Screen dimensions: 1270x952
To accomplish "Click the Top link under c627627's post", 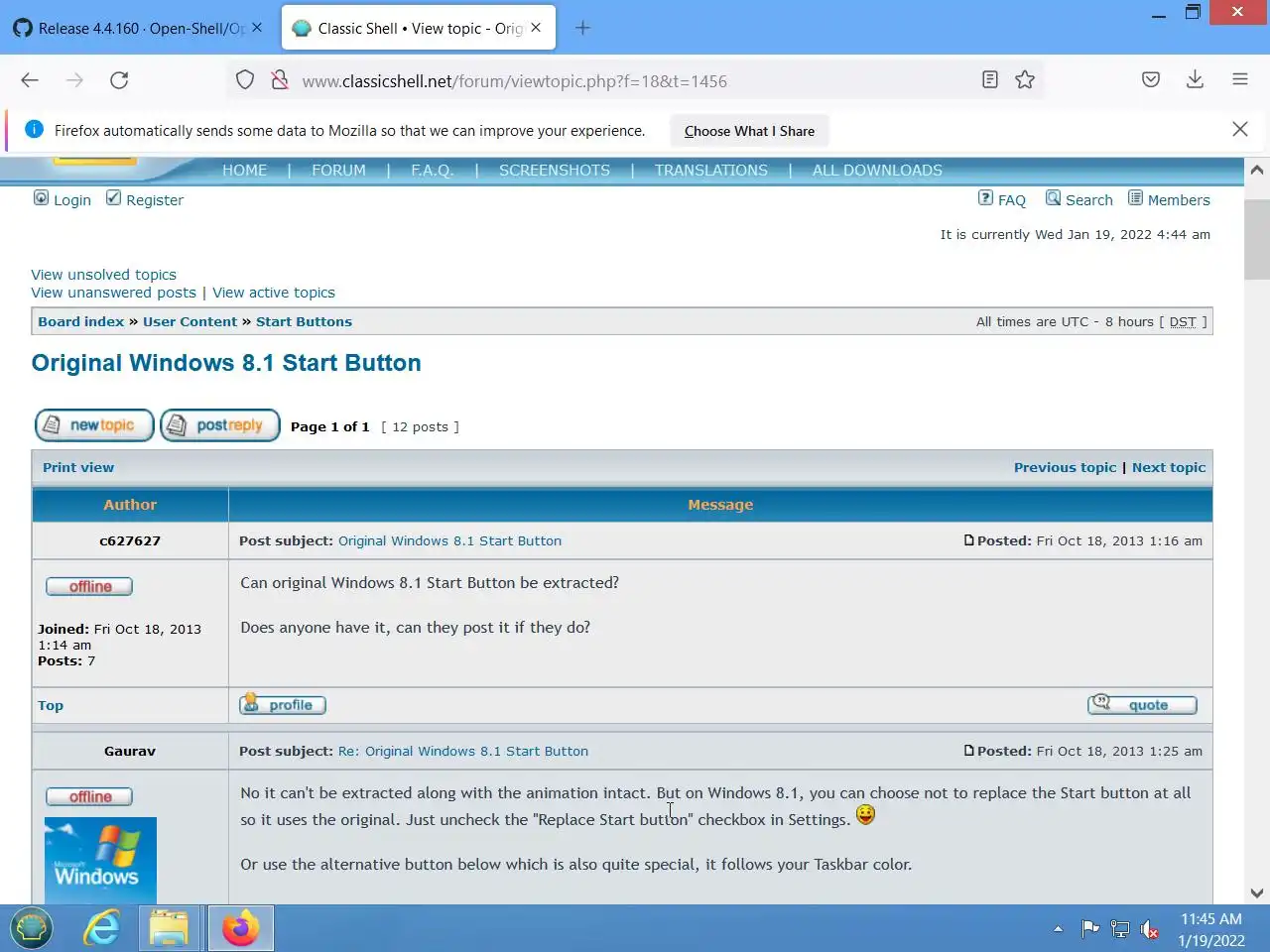I will pos(51,705).
